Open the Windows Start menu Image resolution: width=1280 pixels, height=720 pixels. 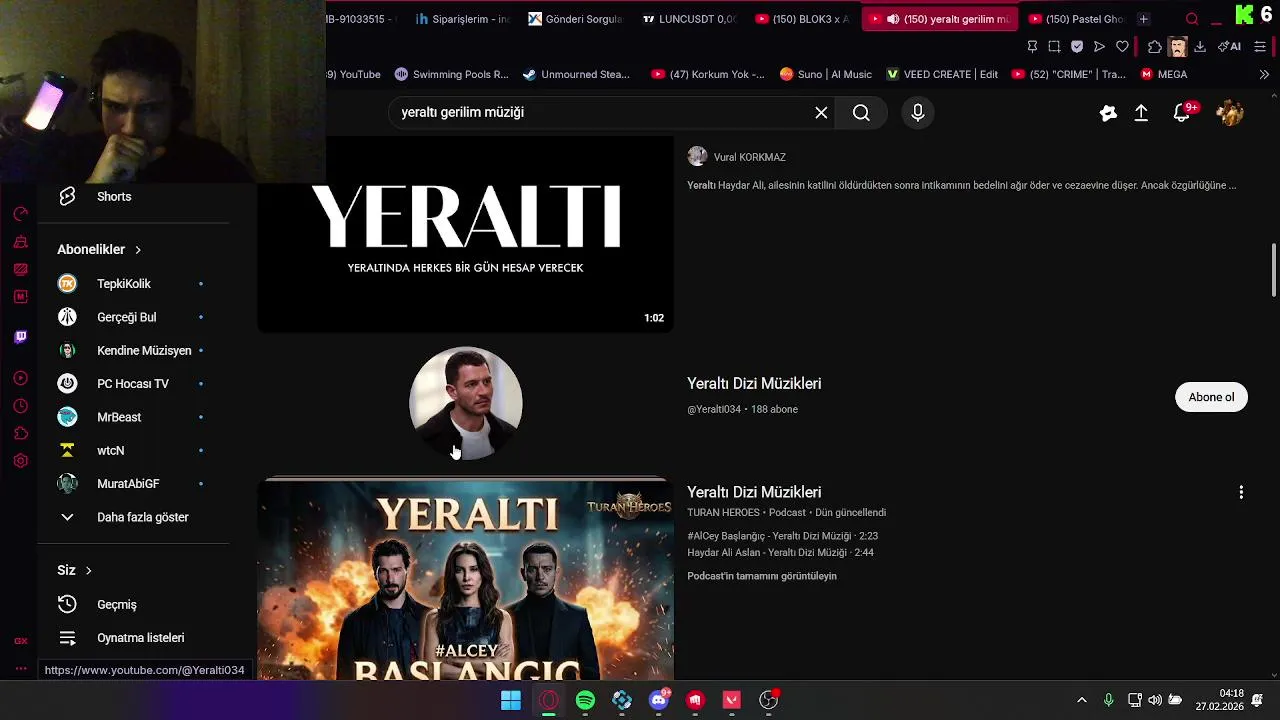pyautogui.click(x=511, y=700)
